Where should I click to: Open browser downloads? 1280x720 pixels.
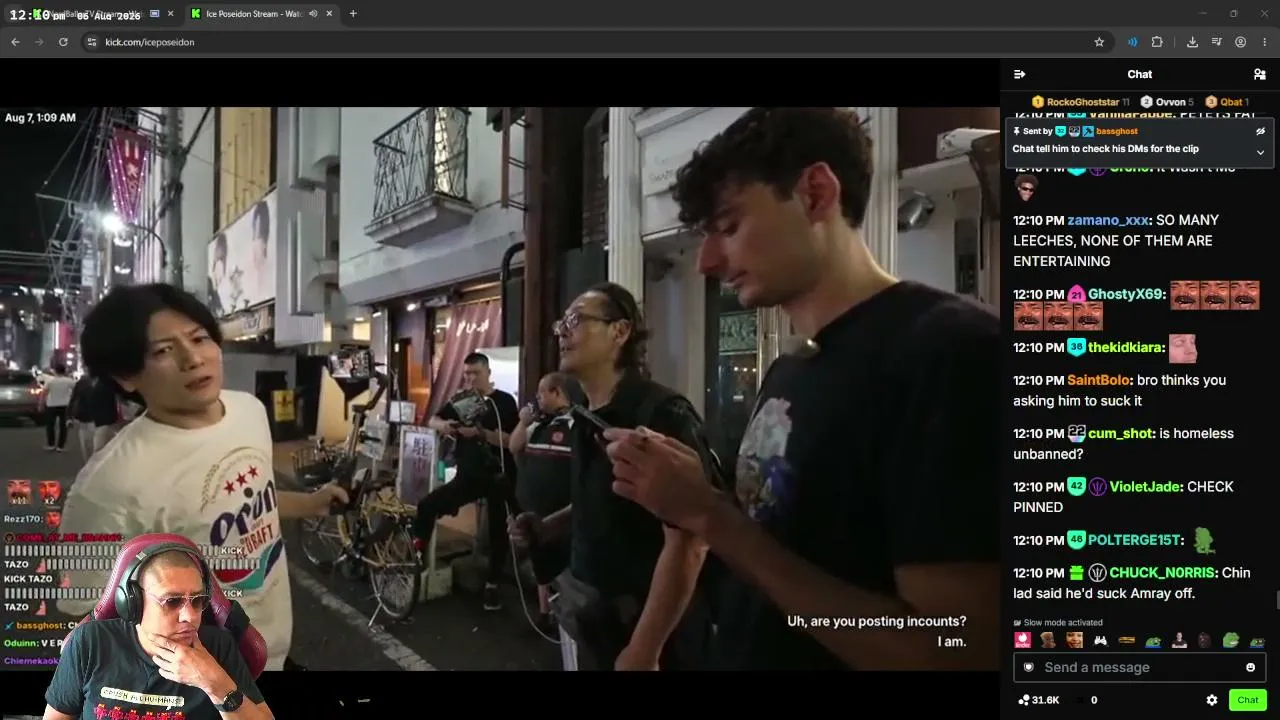(1192, 42)
